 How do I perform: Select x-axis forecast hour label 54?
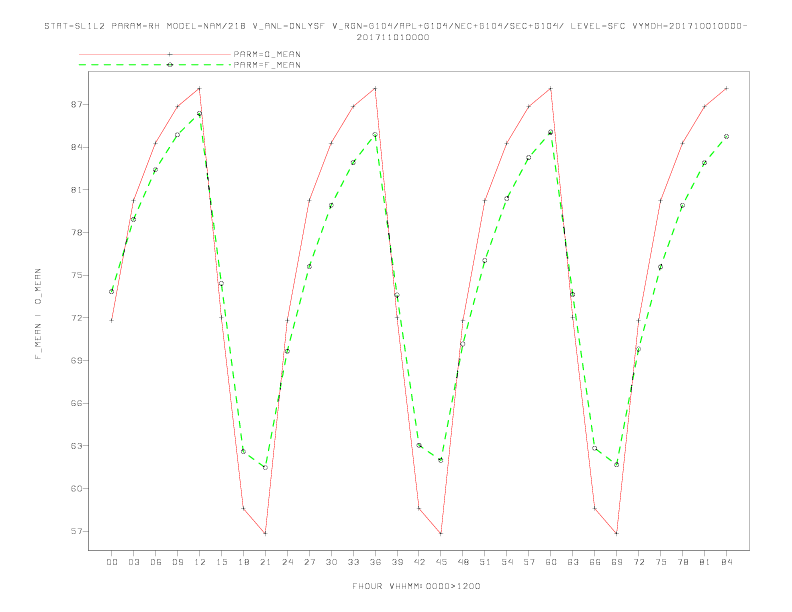coord(507,562)
